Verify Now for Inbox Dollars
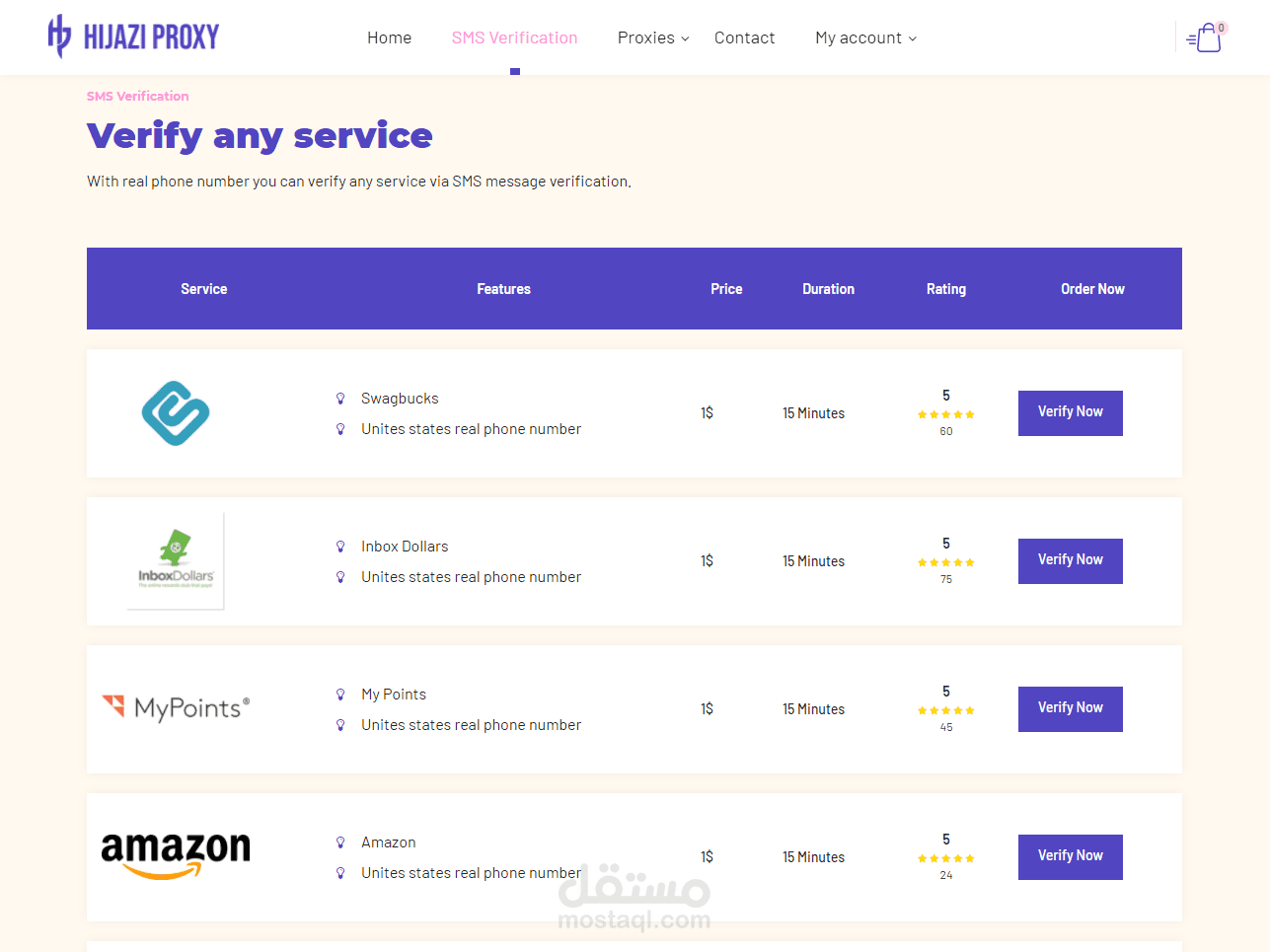 pos(1071,560)
